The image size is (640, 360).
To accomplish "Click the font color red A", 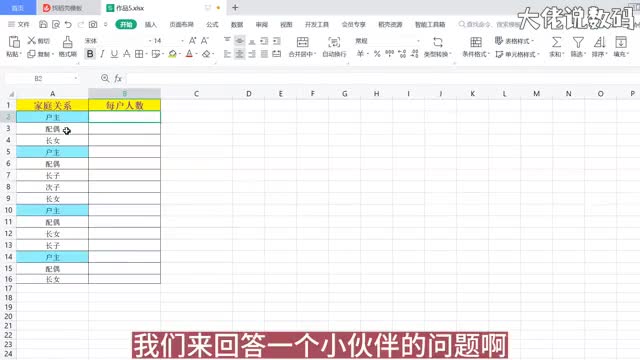I will coord(189,54).
